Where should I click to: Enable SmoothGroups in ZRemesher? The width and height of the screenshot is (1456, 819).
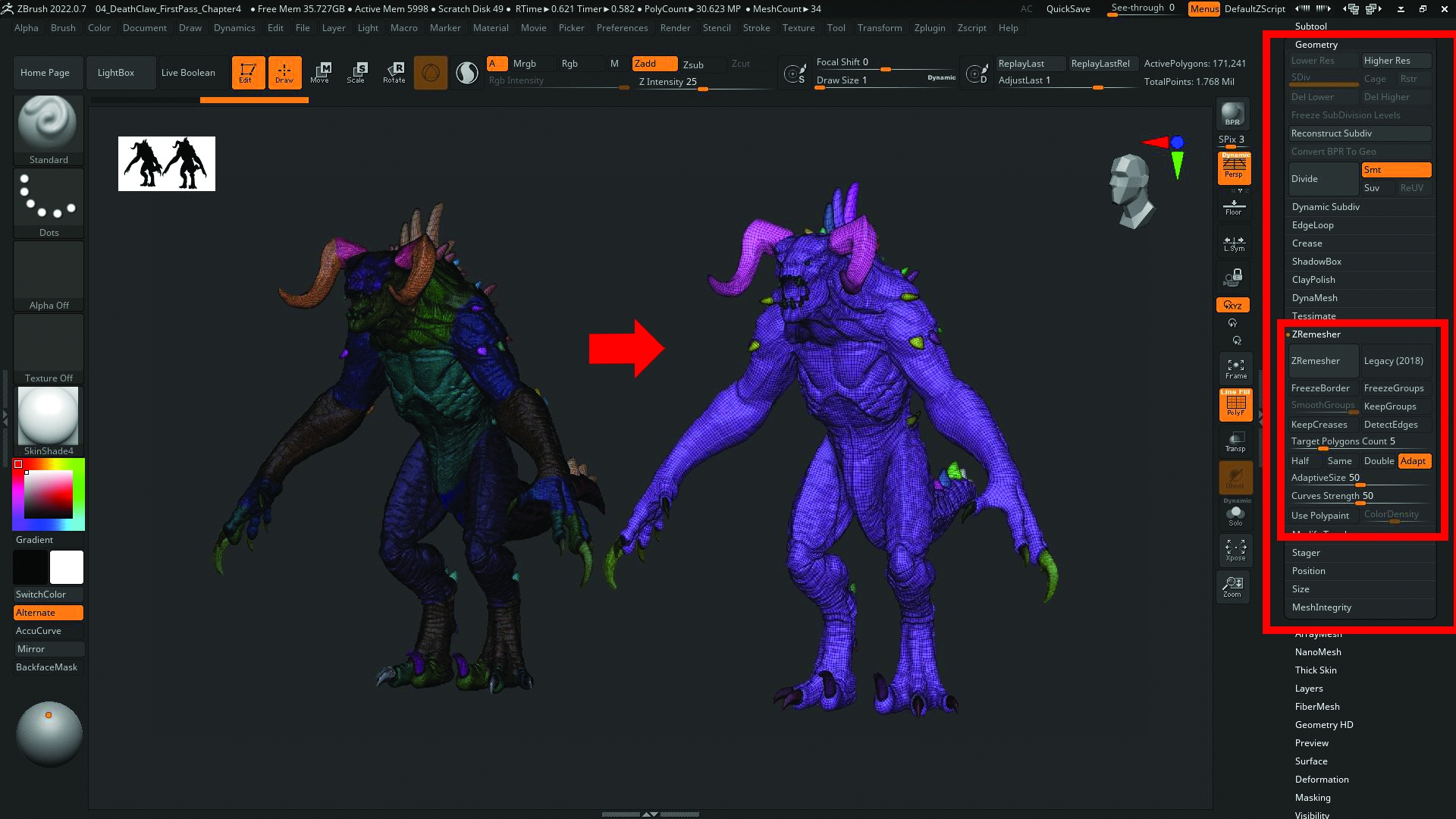coord(1322,405)
